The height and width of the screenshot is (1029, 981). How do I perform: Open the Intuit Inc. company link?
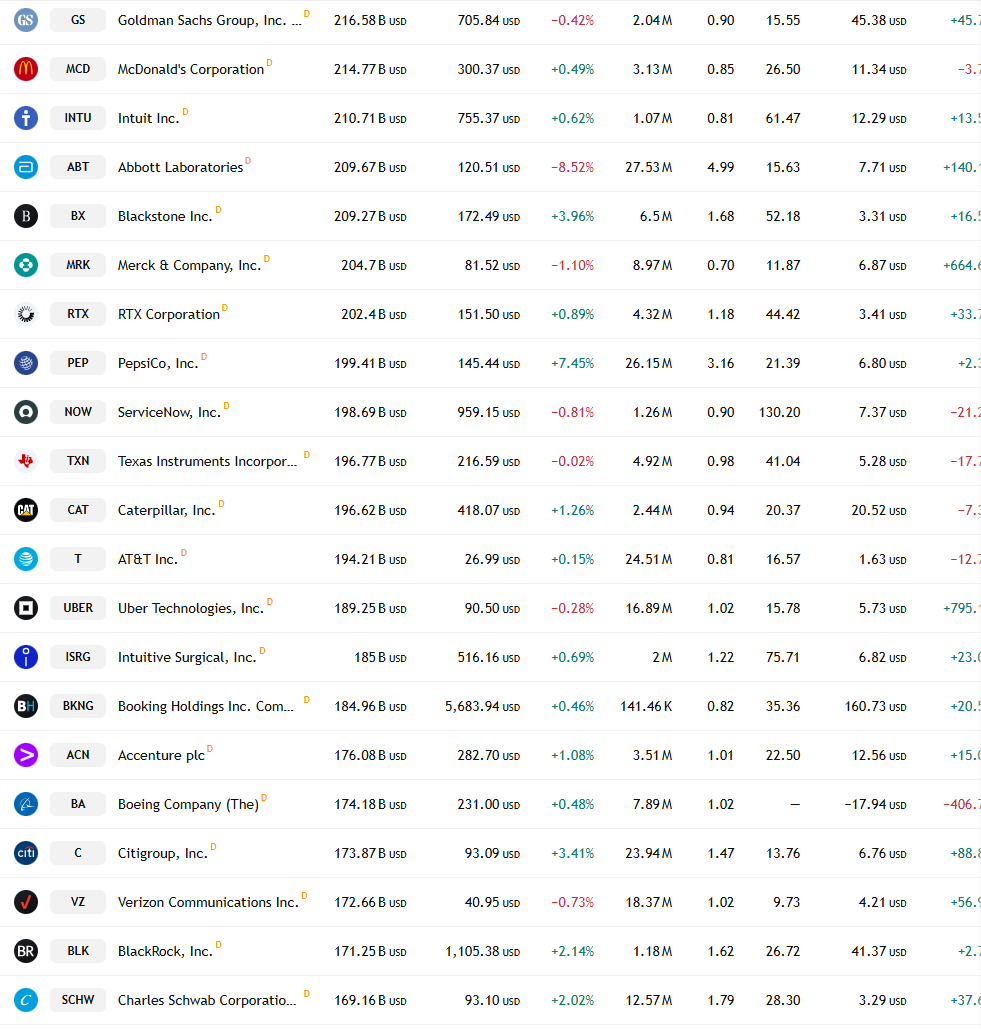(x=148, y=119)
